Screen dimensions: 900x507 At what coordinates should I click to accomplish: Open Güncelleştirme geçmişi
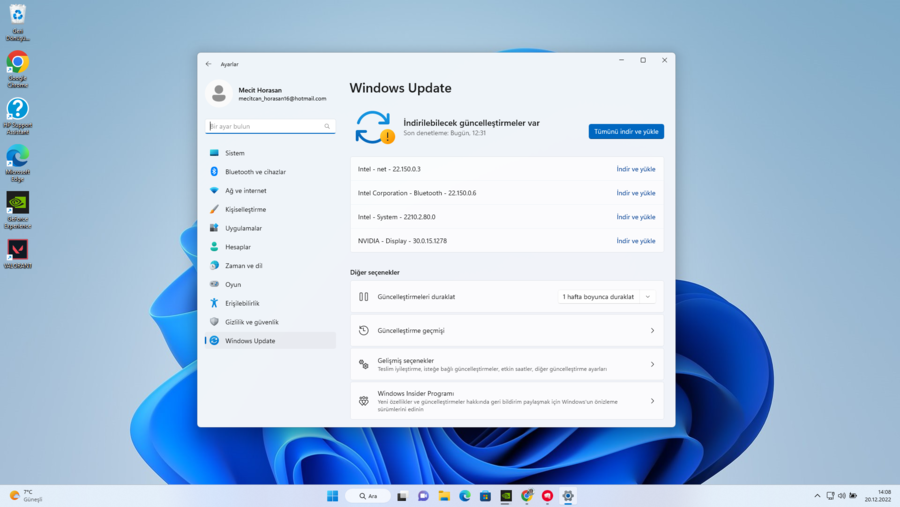coord(507,331)
